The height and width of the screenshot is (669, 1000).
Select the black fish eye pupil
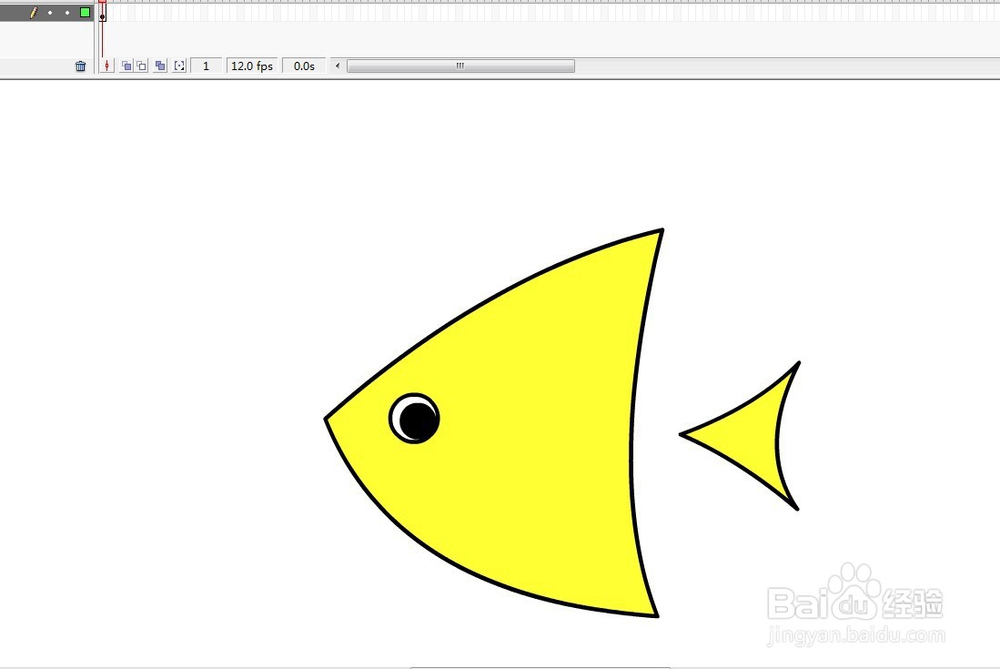[x=418, y=421]
